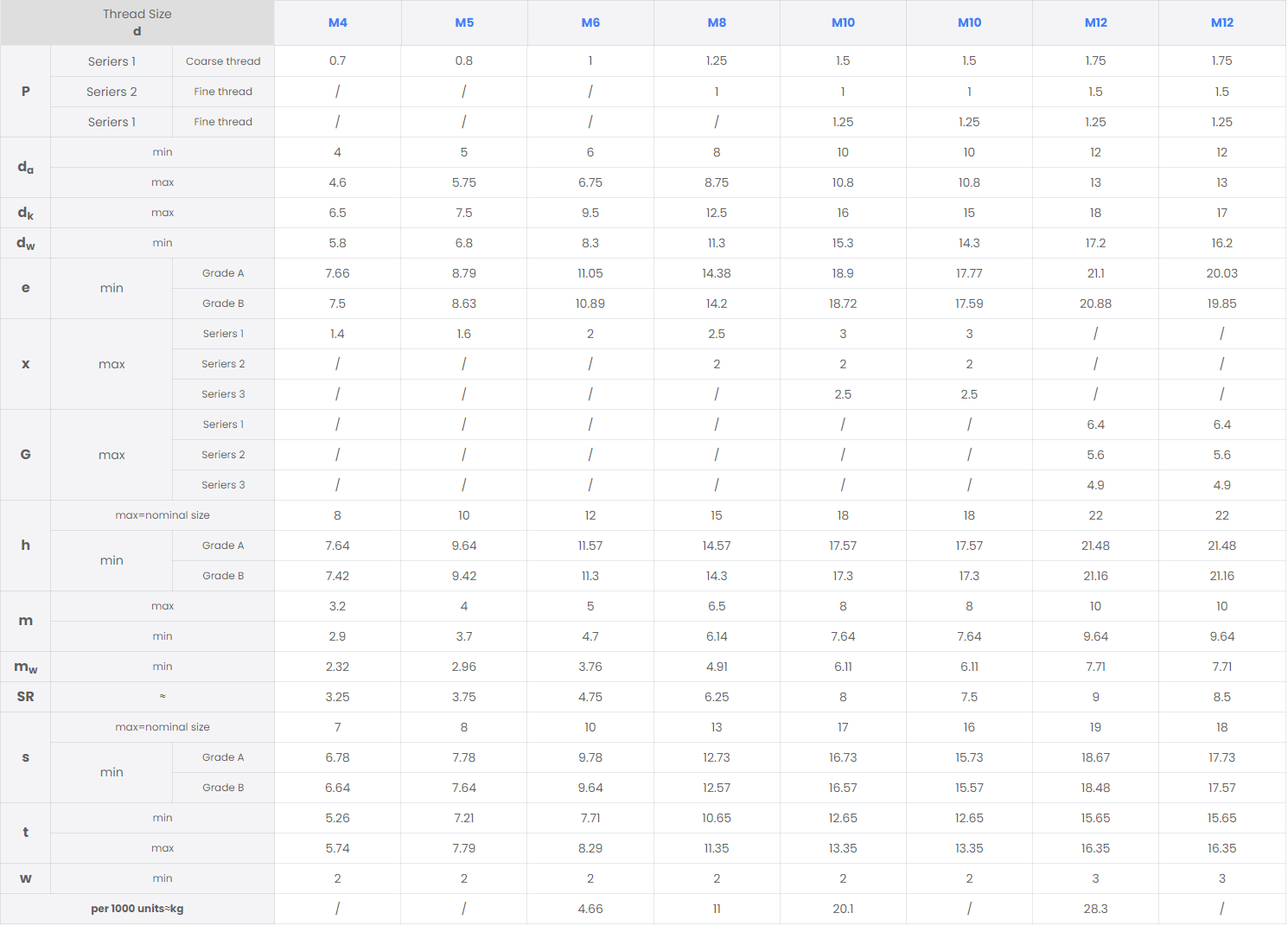Click coarse thread pitch value 0.8

pyautogui.click(x=464, y=61)
